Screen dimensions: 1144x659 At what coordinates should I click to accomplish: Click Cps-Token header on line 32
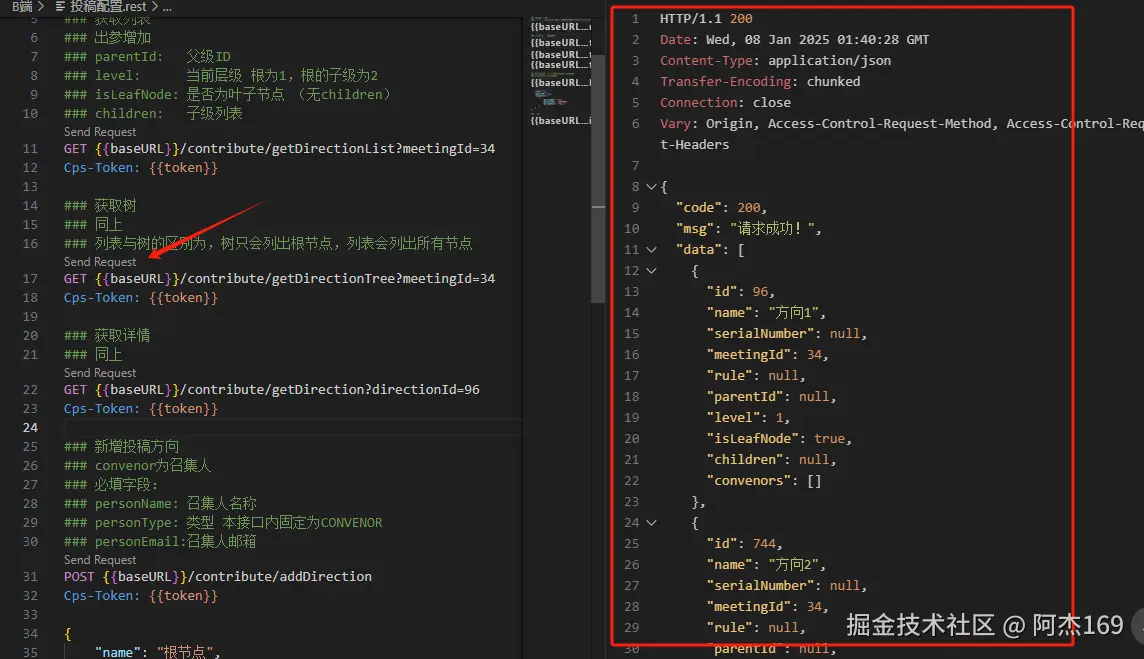coord(140,595)
